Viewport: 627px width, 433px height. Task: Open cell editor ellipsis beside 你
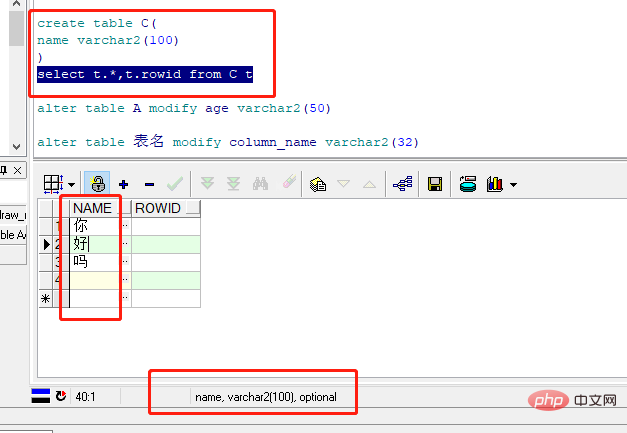point(125,225)
